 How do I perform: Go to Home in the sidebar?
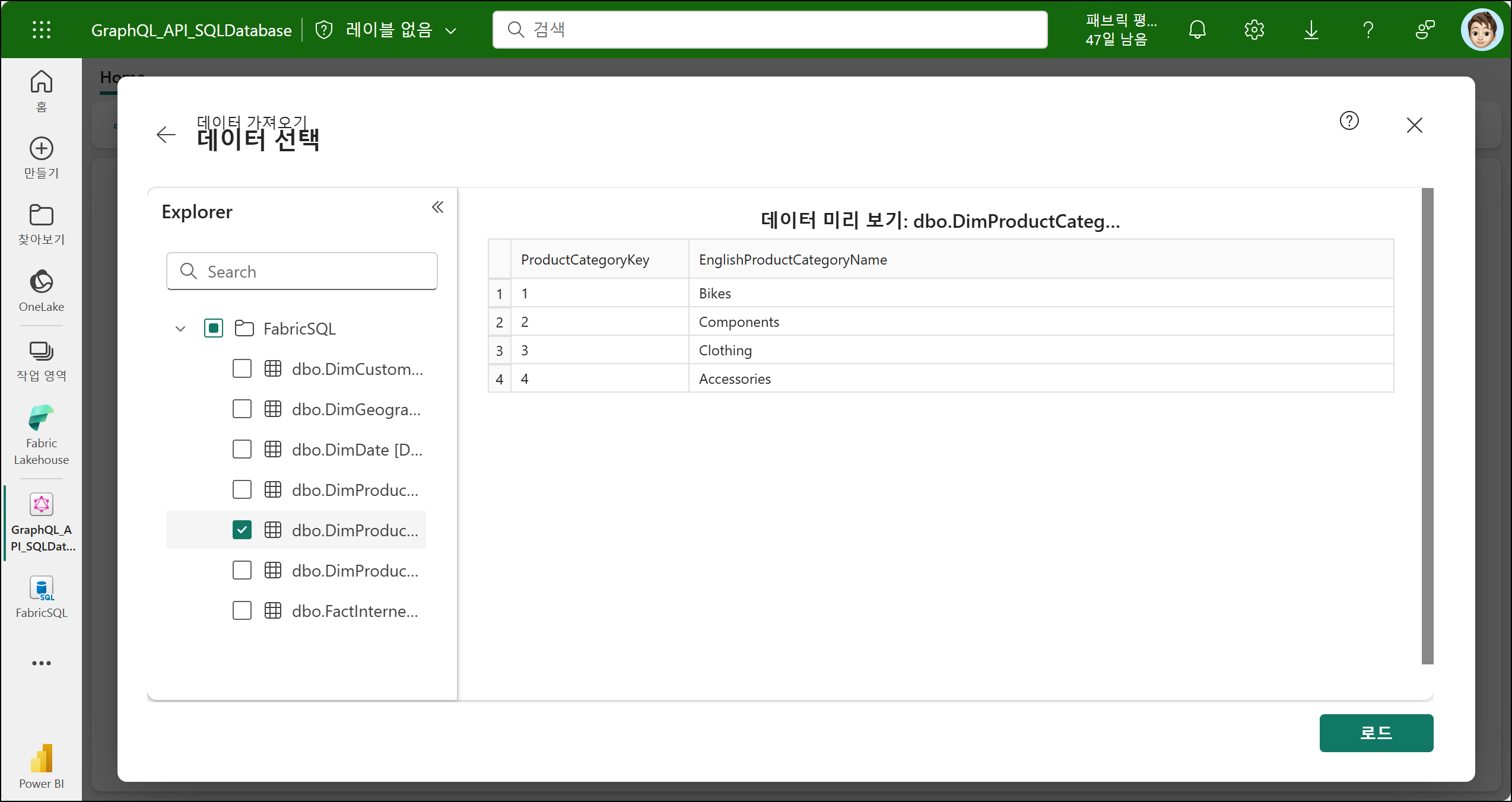coord(42,91)
